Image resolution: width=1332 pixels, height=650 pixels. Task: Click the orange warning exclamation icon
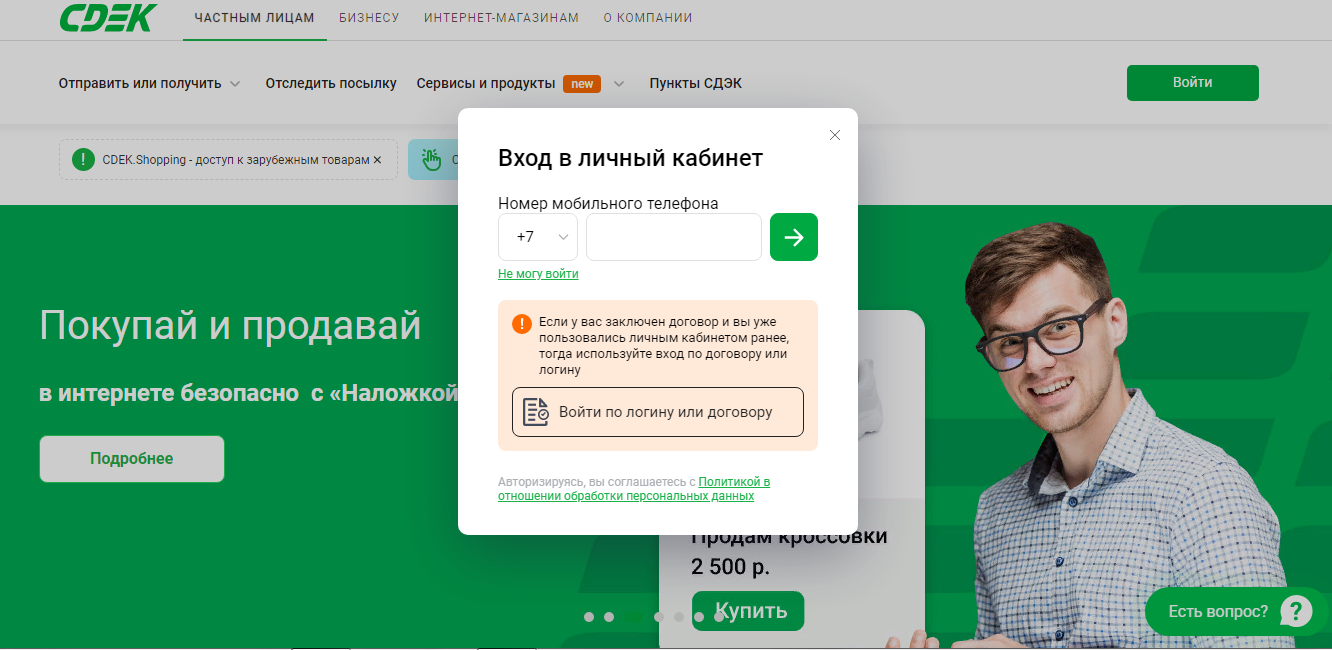click(x=522, y=324)
